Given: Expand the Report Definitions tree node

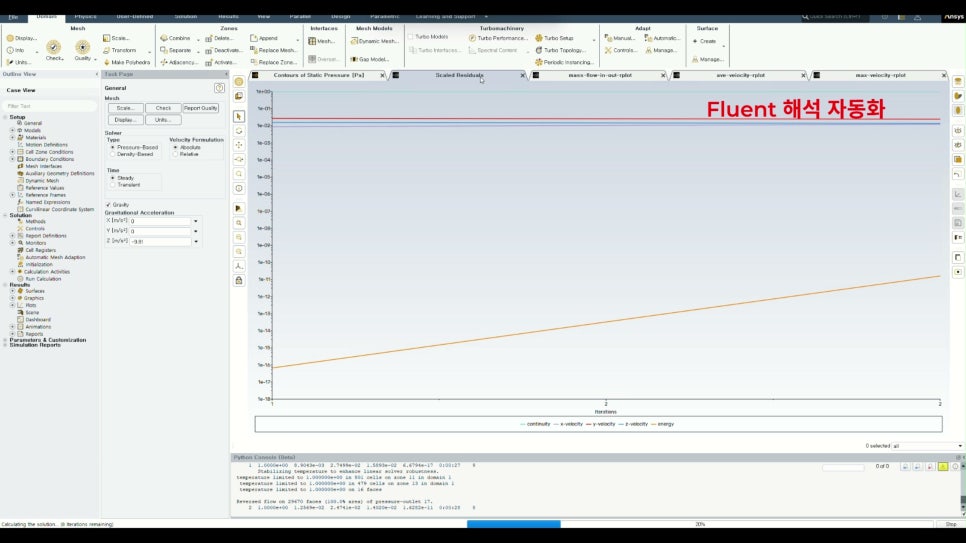Looking at the screenshot, I should click(12, 235).
